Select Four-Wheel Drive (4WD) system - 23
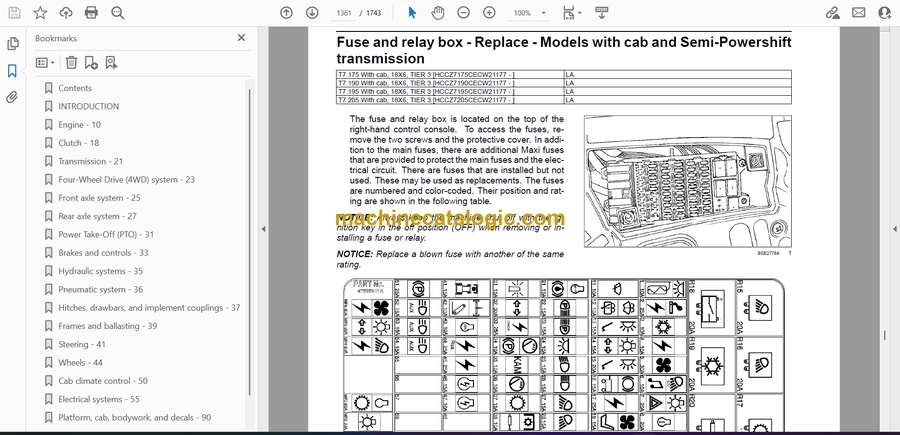 click(x=126, y=180)
